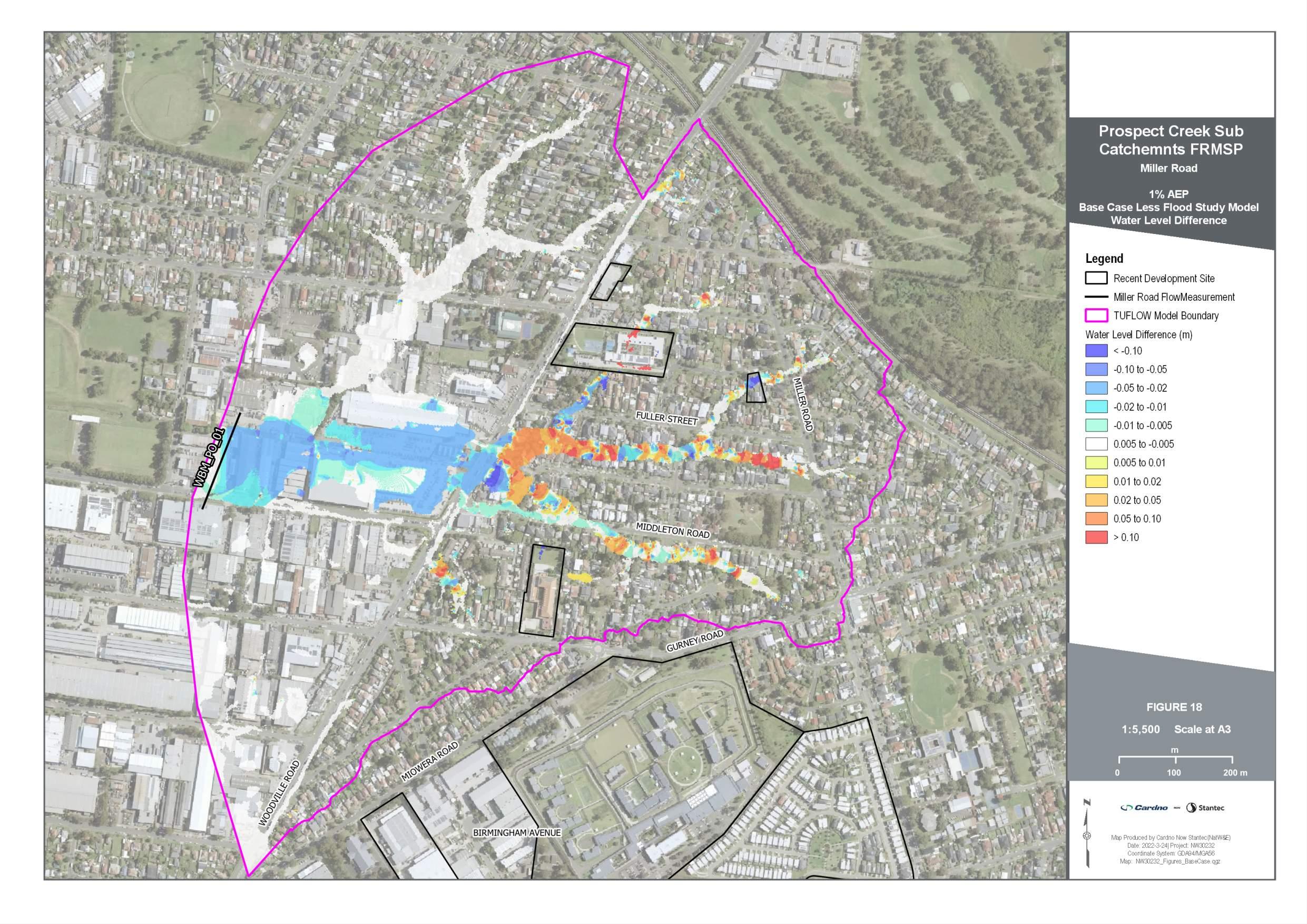This screenshot has height=924, width=1307.
Task: Click the '> 0.10' red legend swatch
Action: coord(1096,537)
